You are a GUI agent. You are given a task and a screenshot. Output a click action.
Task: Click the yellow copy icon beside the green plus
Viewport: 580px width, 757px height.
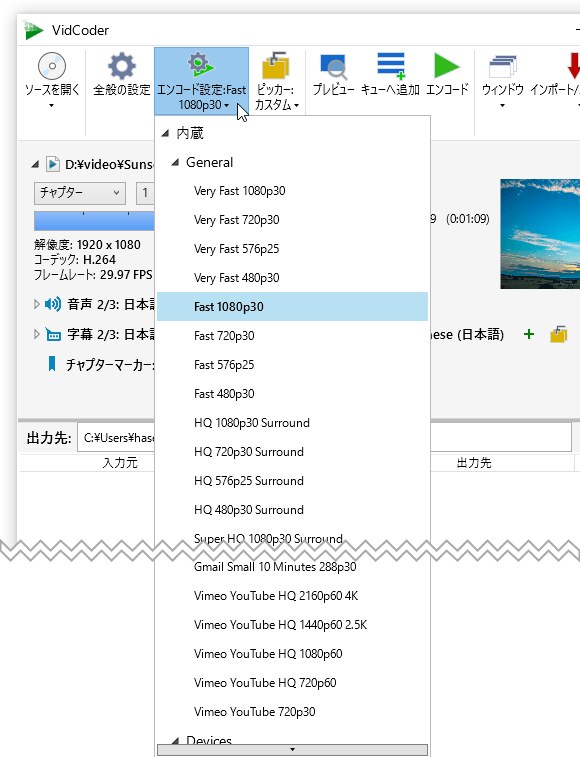[559, 334]
